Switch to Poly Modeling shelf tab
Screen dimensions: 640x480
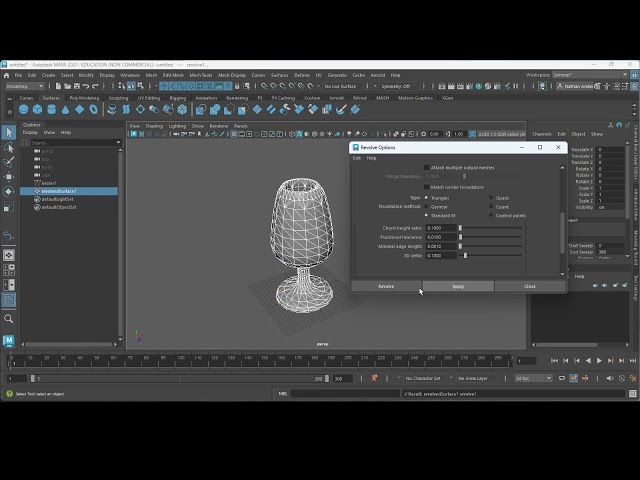[84, 98]
